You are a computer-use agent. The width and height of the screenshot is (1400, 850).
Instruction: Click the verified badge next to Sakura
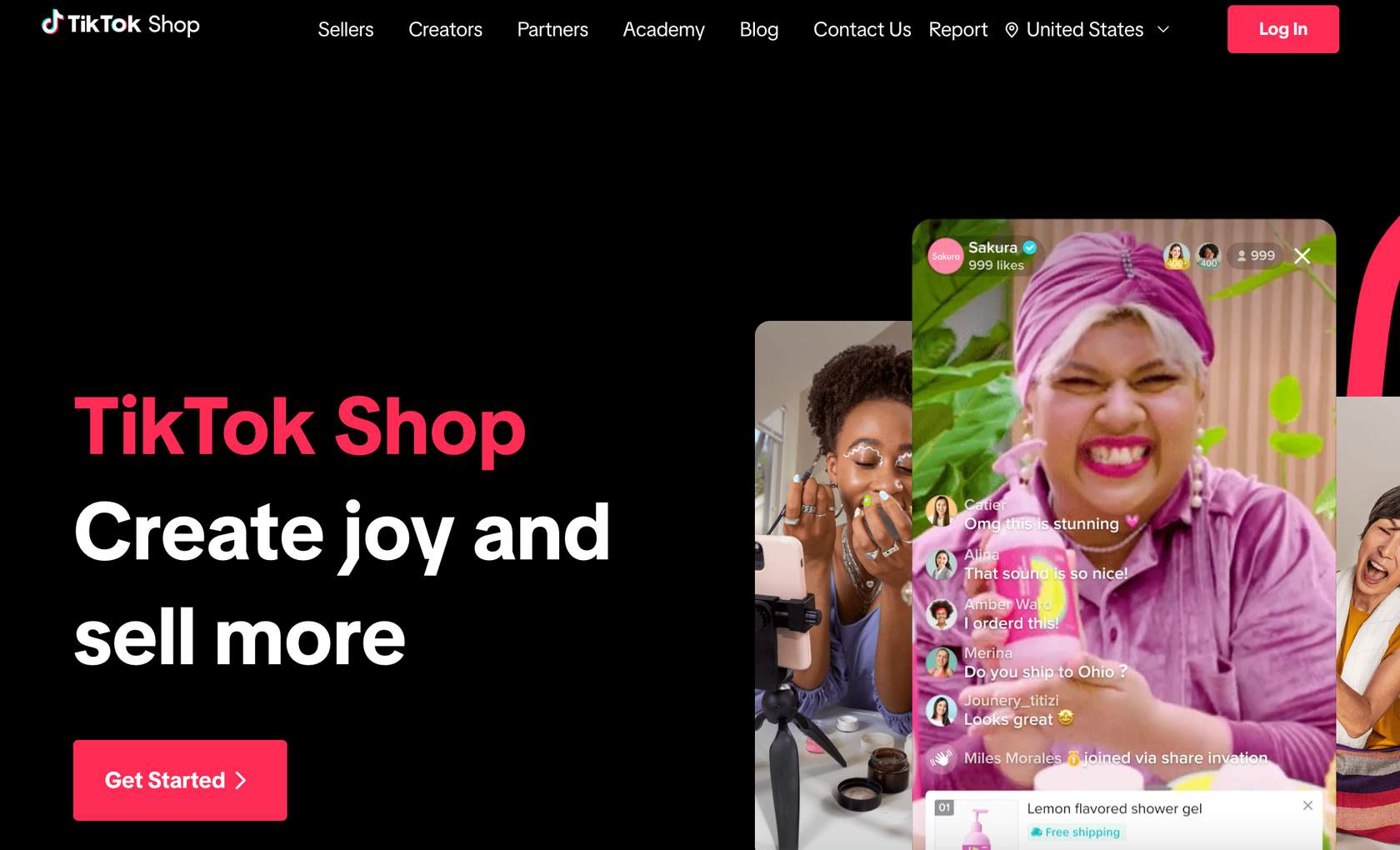click(x=1030, y=247)
